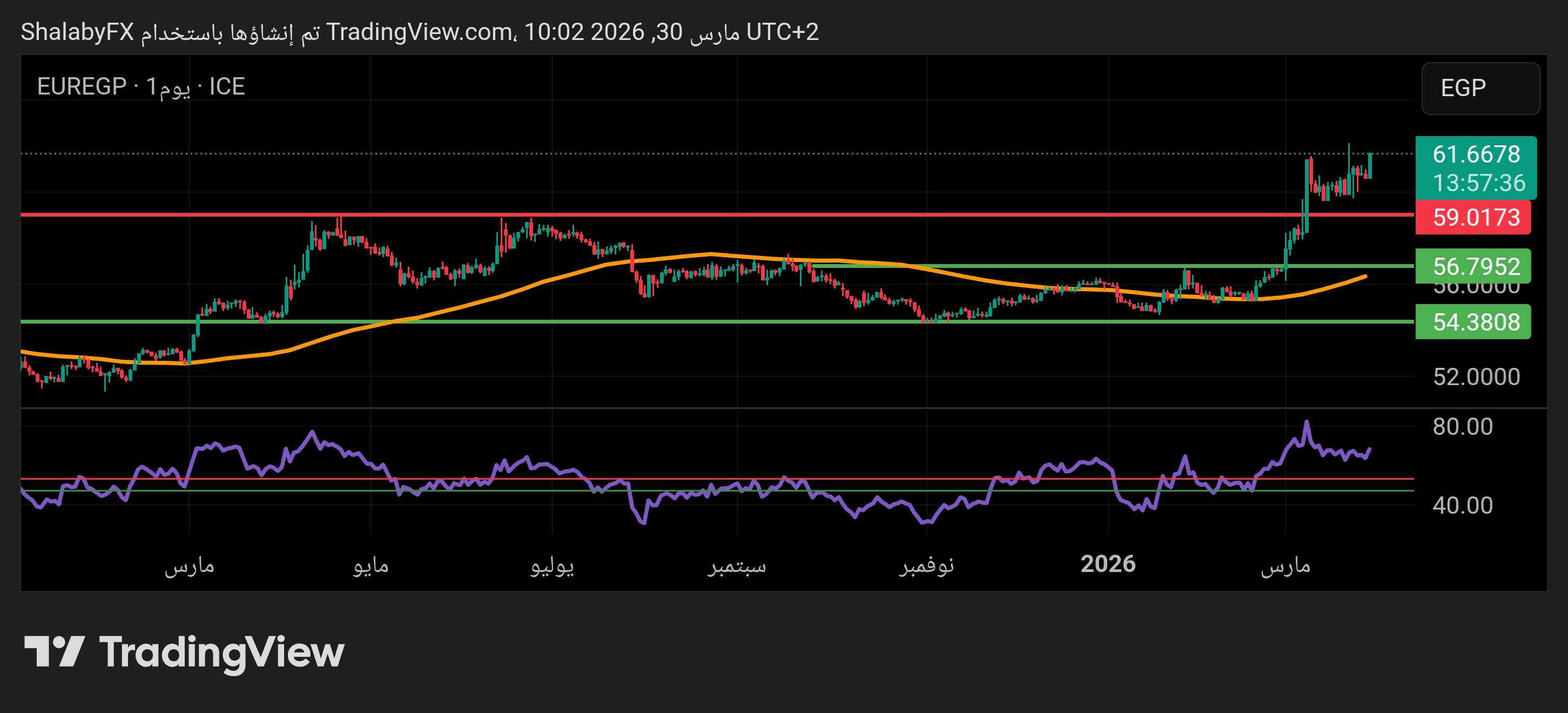Click the مايو month axis label
The image size is (1568, 713).
(x=370, y=566)
